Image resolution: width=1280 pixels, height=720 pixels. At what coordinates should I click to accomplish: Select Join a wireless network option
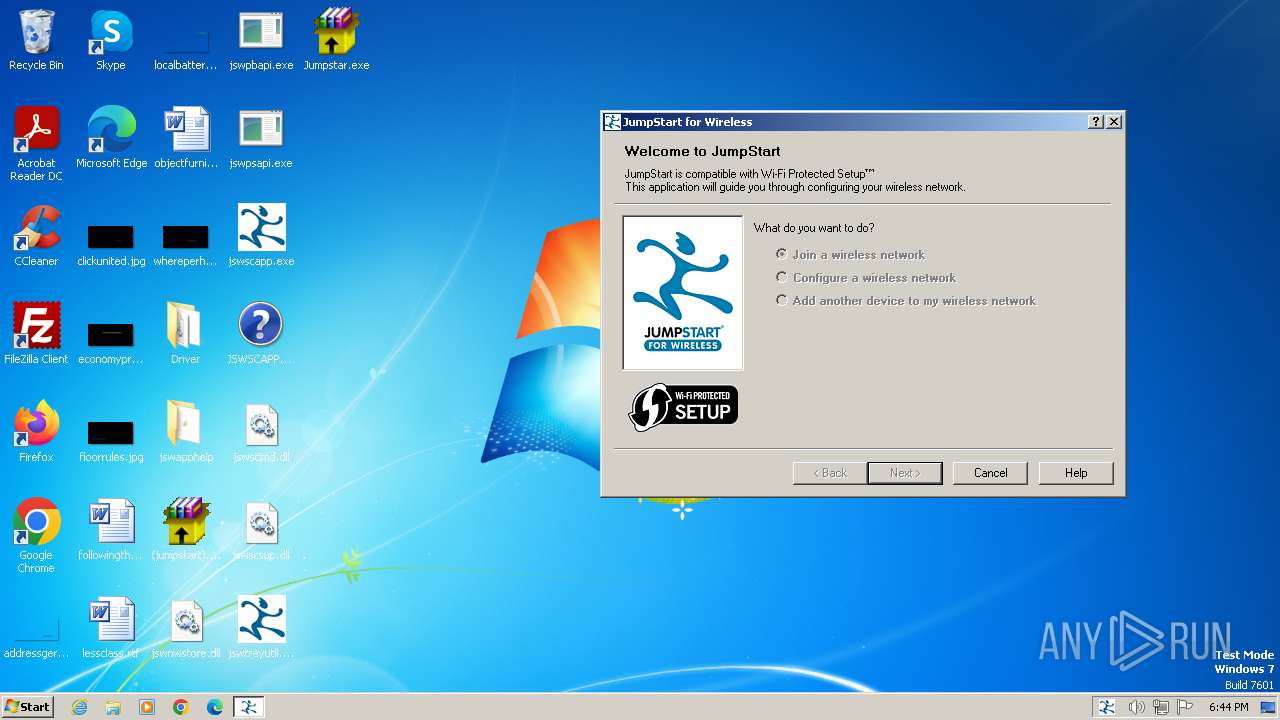850,255
